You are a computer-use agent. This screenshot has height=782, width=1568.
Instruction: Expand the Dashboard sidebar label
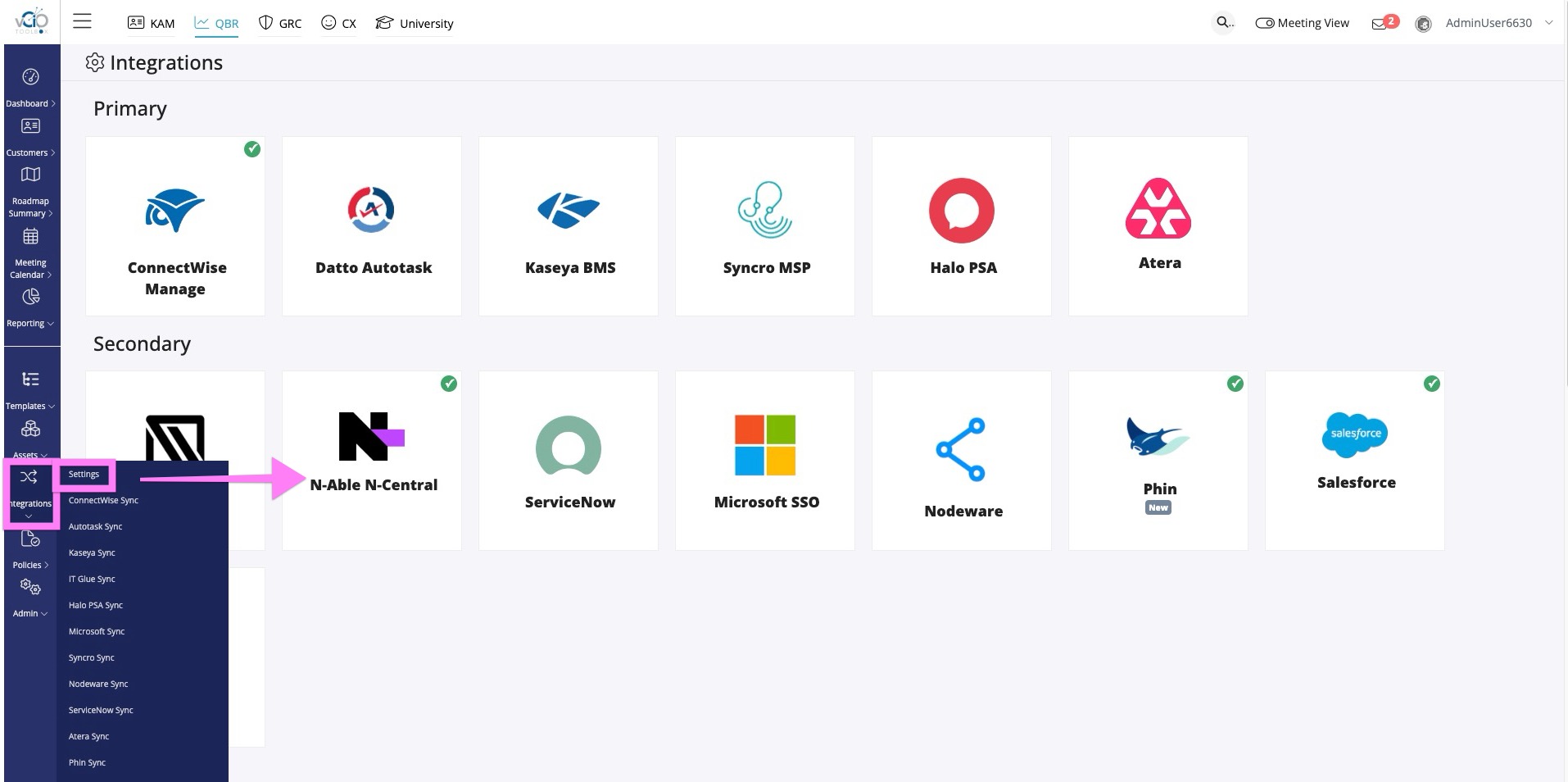pos(30,103)
